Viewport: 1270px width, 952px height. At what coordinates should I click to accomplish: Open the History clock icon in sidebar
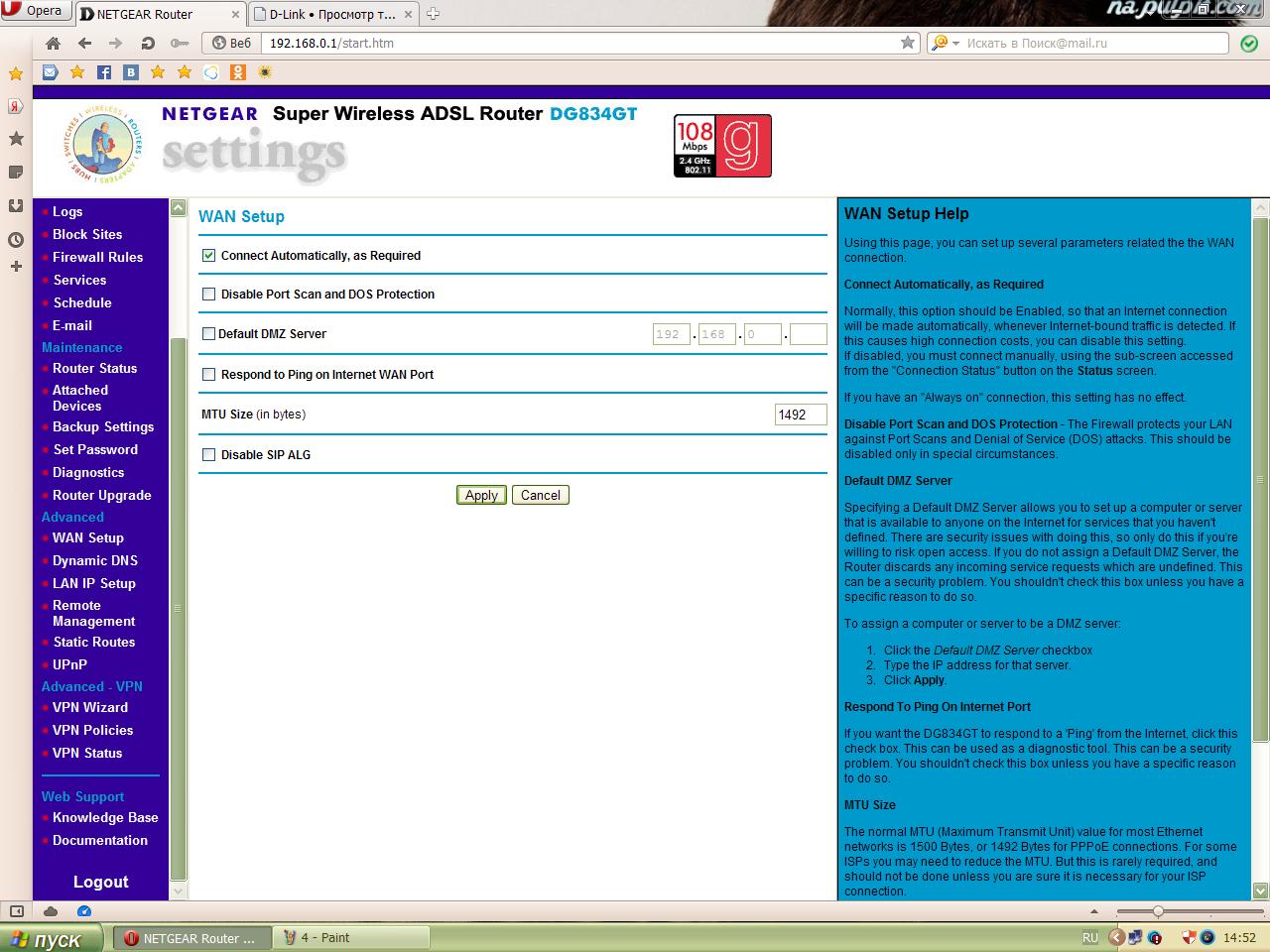[x=16, y=239]
